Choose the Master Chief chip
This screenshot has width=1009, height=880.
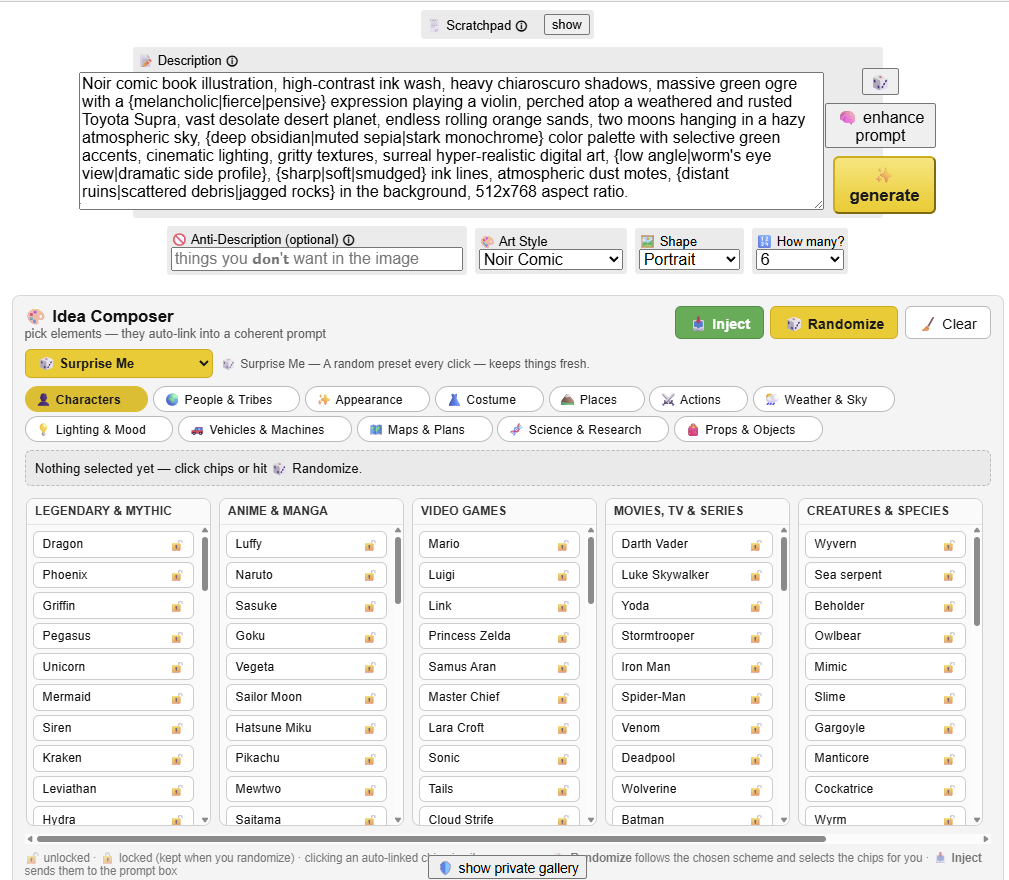click(x=499, y=697)
